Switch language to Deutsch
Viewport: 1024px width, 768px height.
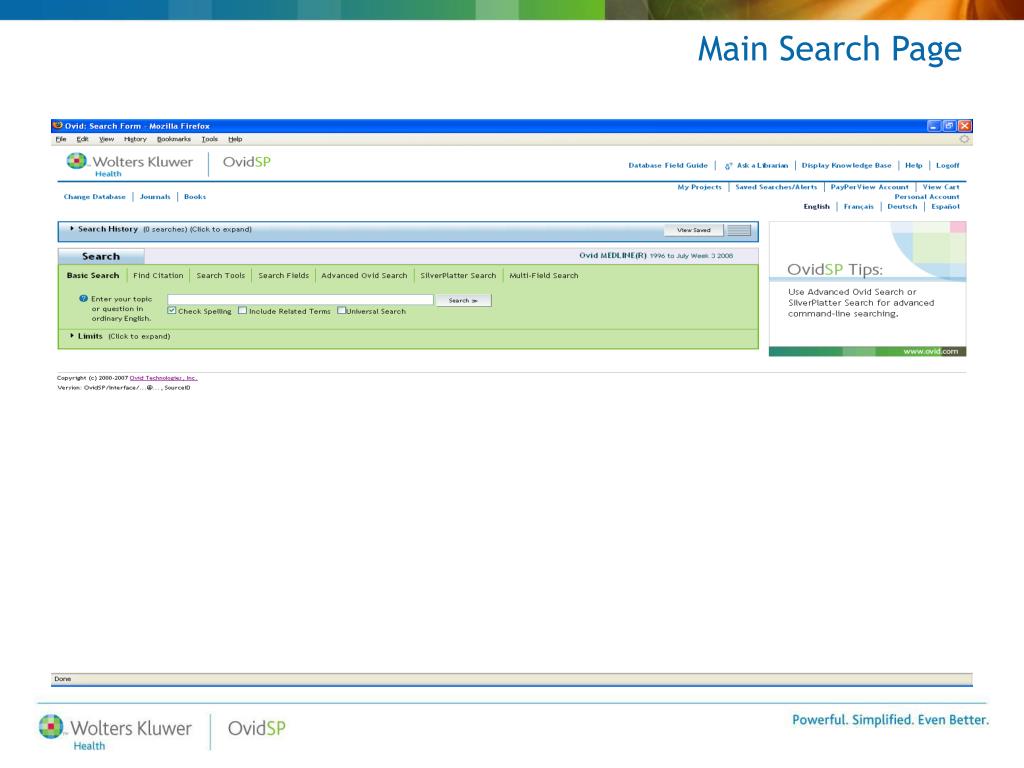tap(903, 206)
